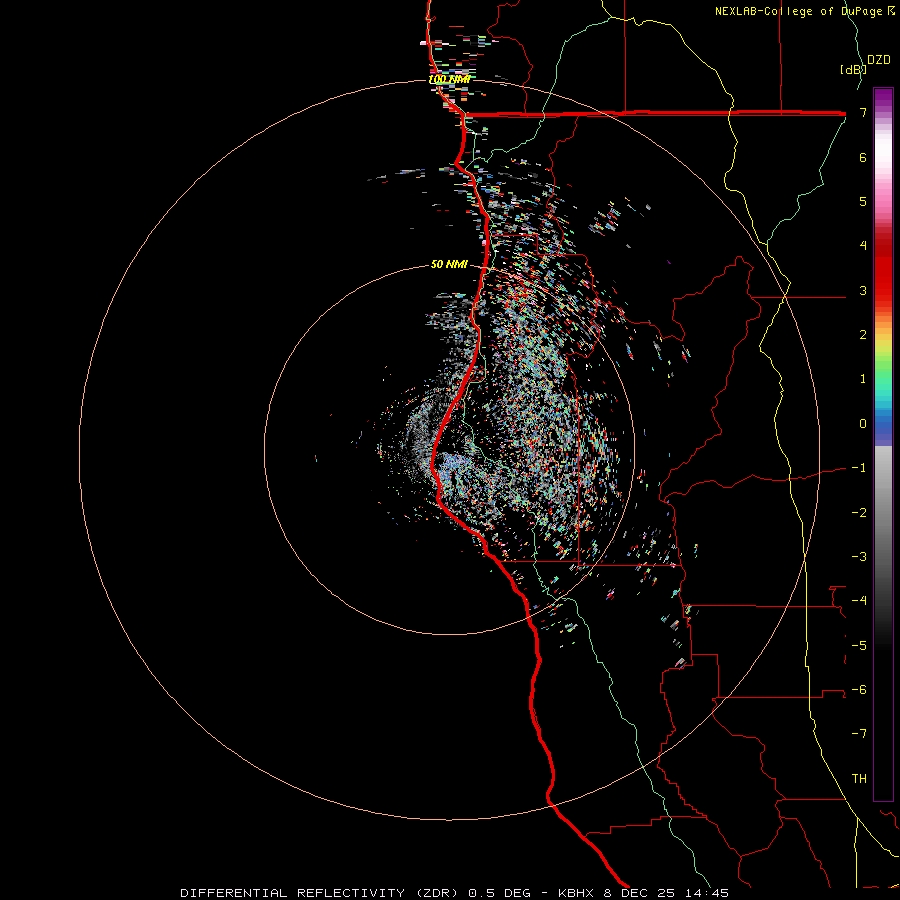Click the 6 value on color scale
Image resolution: width=900 pixels, height=900 pixels.
click(x=863, y=157)
